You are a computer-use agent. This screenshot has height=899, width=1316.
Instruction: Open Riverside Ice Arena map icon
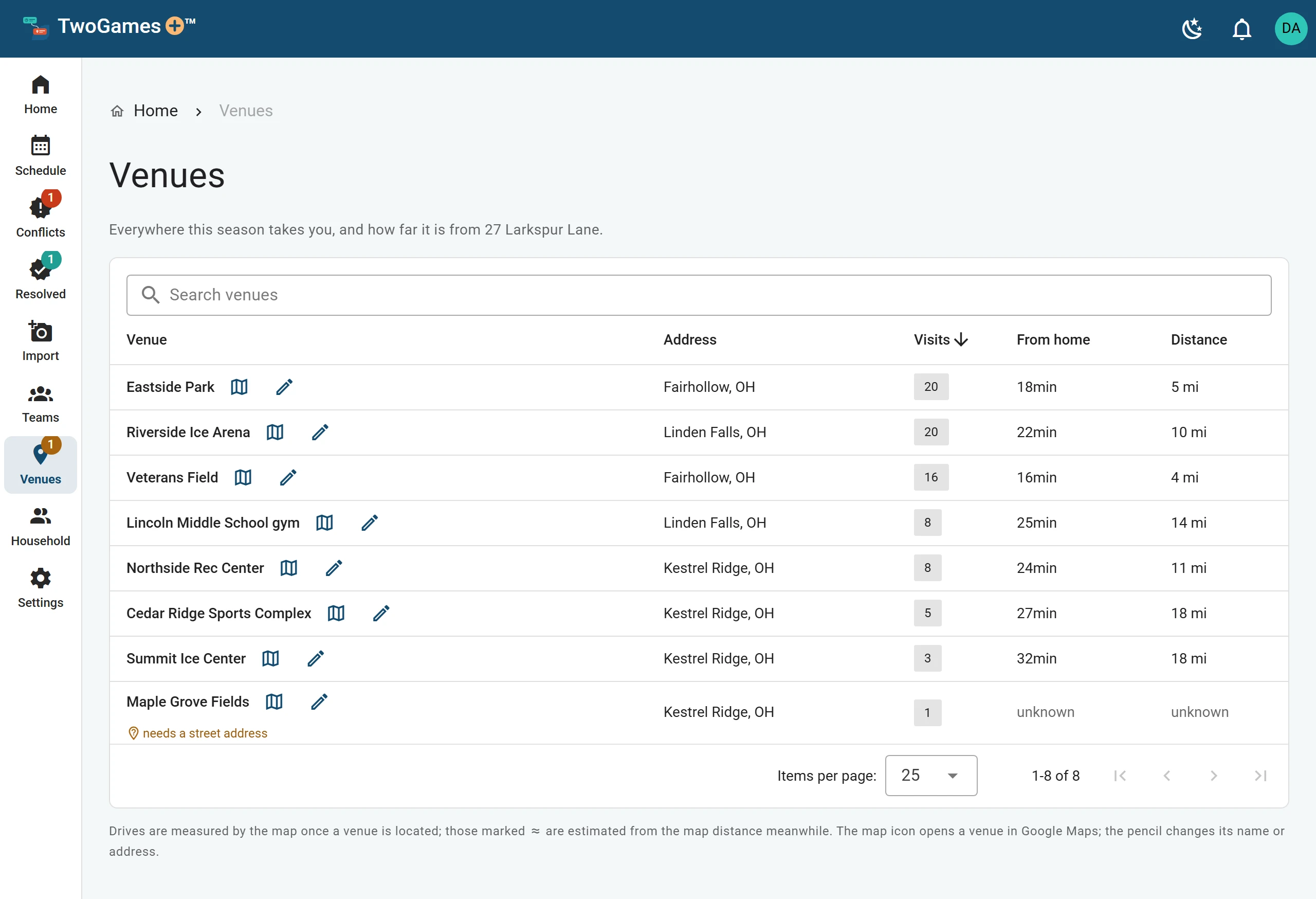tap(275, 432)
